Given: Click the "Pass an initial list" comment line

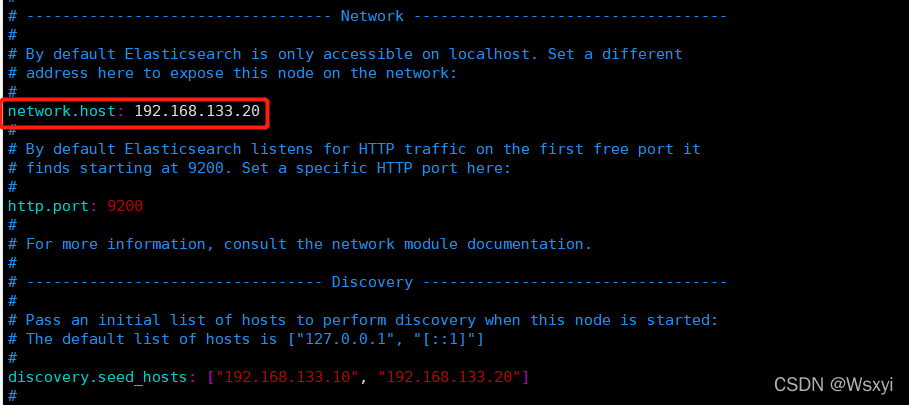Looking at the screenshot, I should point(363,320).
